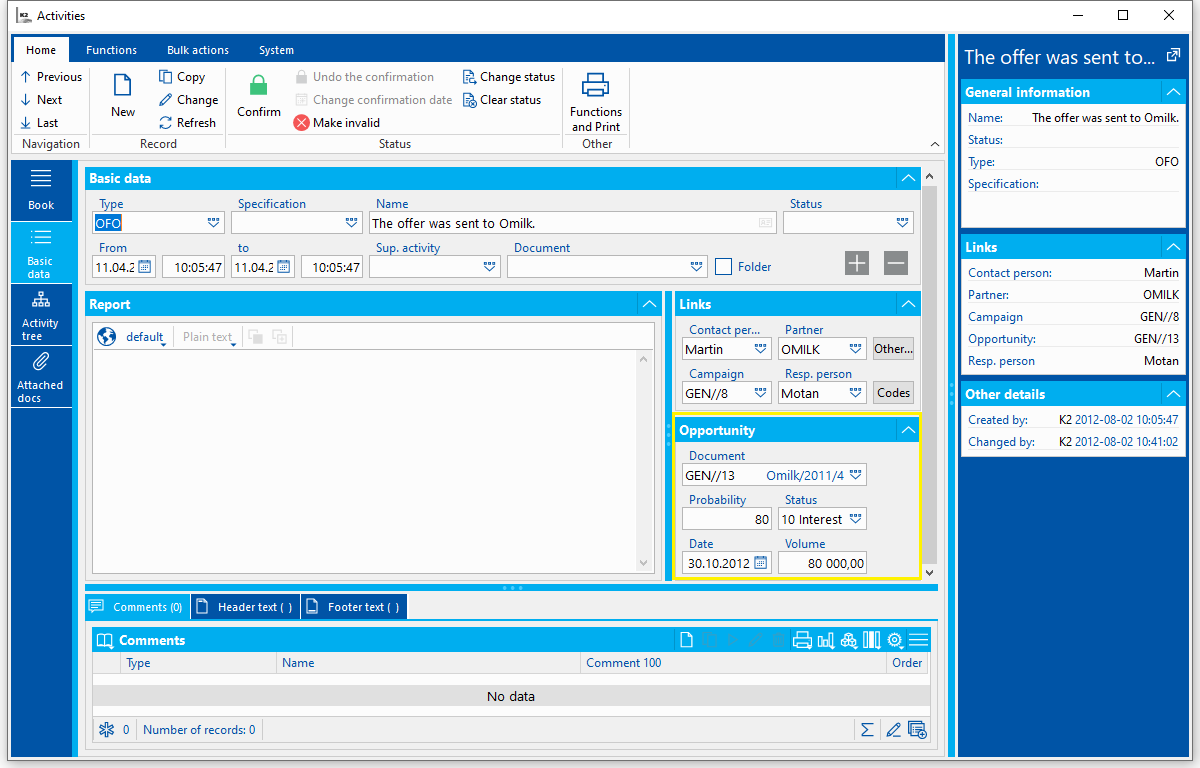1200x768 pixels.
Task: Open the Partner OMILK dropdown
Action: click(856, 349)
